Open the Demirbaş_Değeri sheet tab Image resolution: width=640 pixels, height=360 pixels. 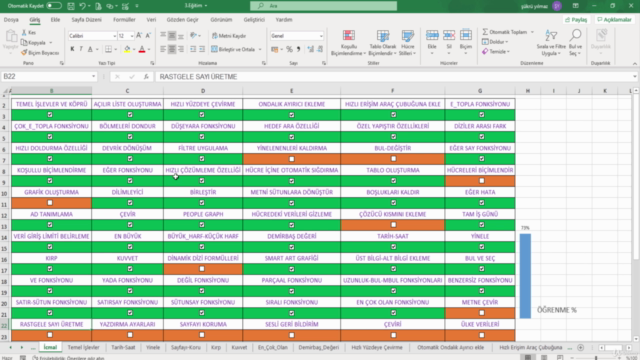[x=318, y=347]
